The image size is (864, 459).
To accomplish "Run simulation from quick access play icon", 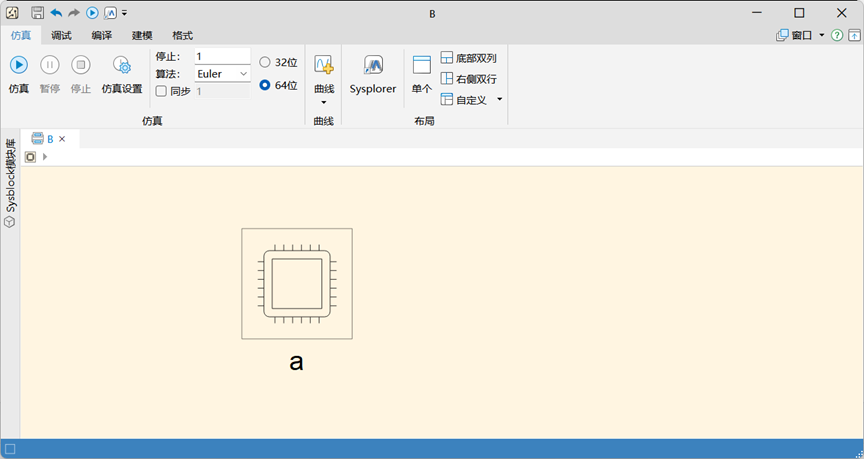I will [93, 13].
